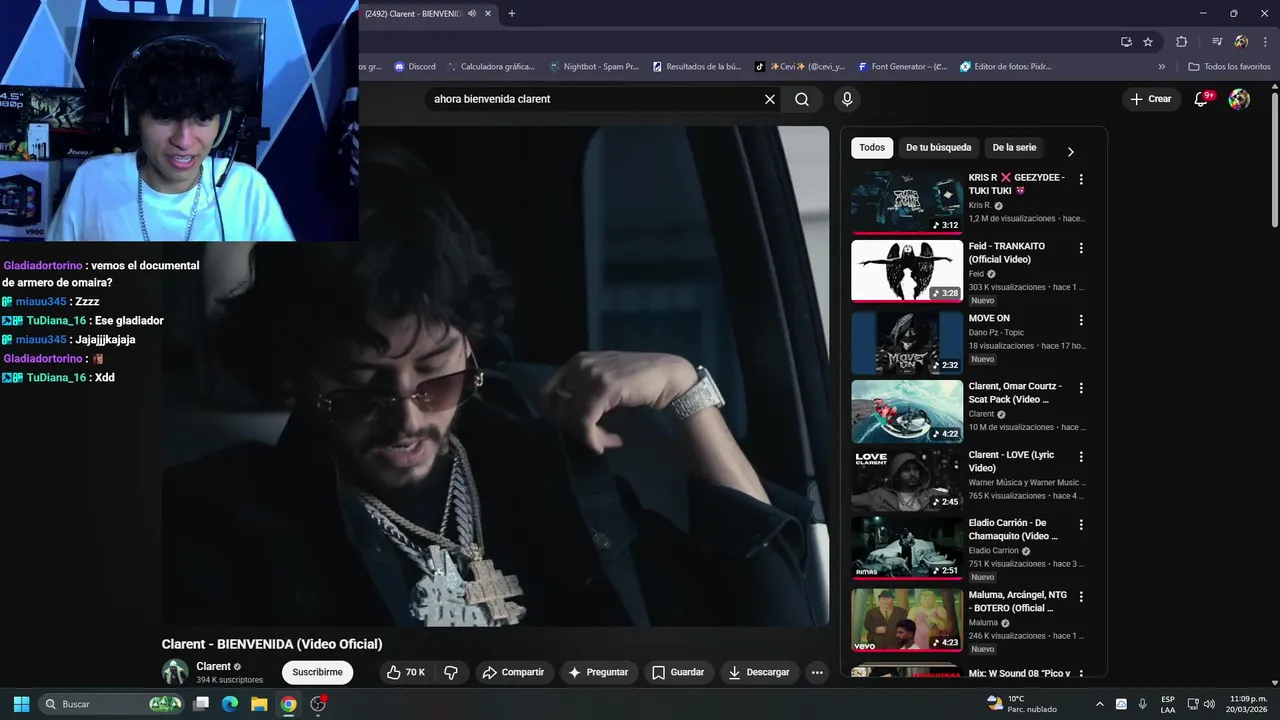
Task: Click the playing video frame
Action: 495,375
